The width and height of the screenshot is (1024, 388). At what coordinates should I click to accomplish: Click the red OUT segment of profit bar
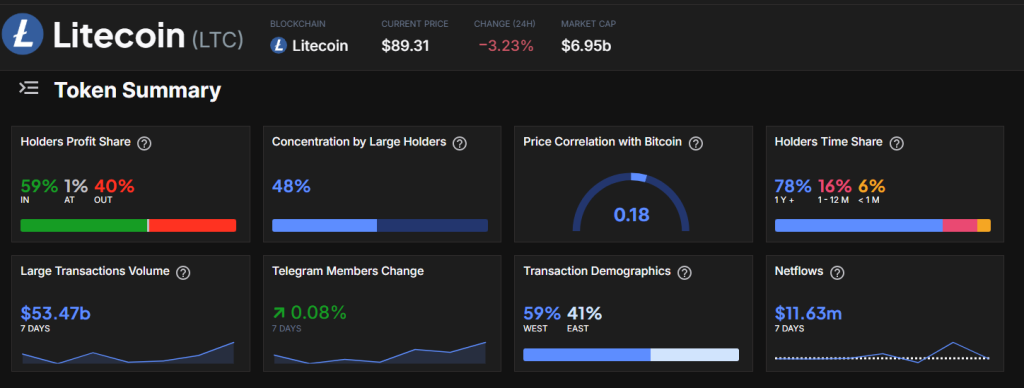[x=193, y=225]
